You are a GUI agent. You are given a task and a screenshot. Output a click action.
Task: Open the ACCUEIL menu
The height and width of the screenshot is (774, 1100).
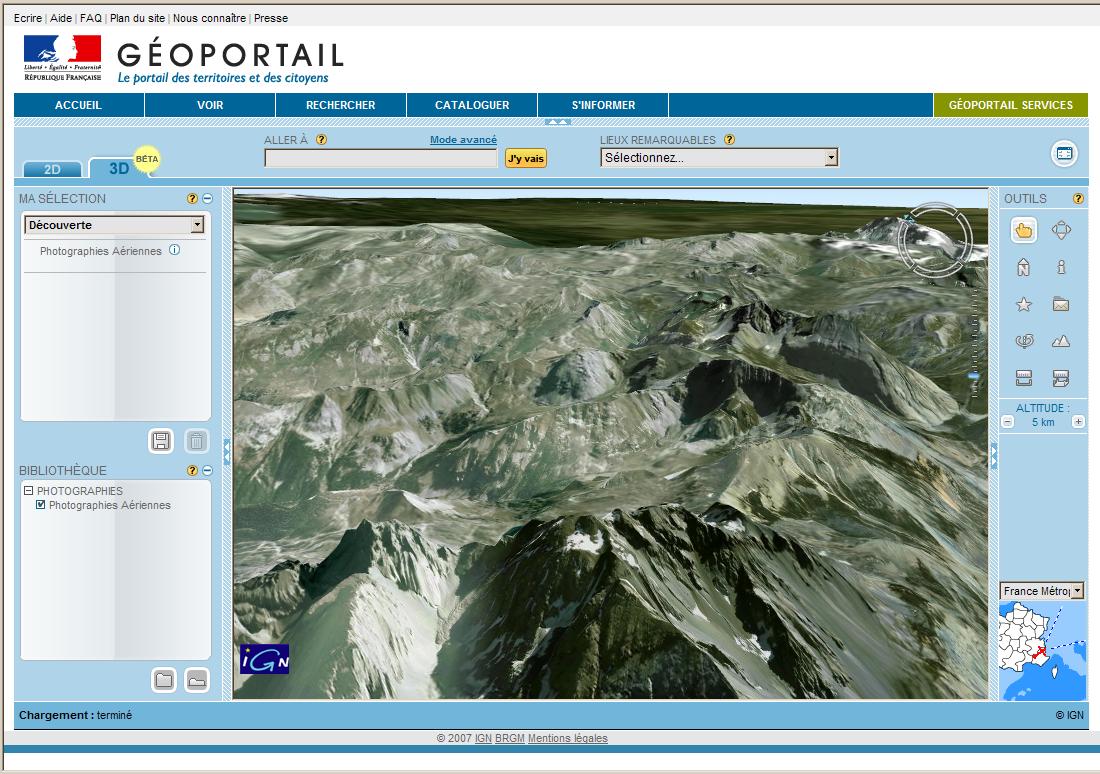79,105
